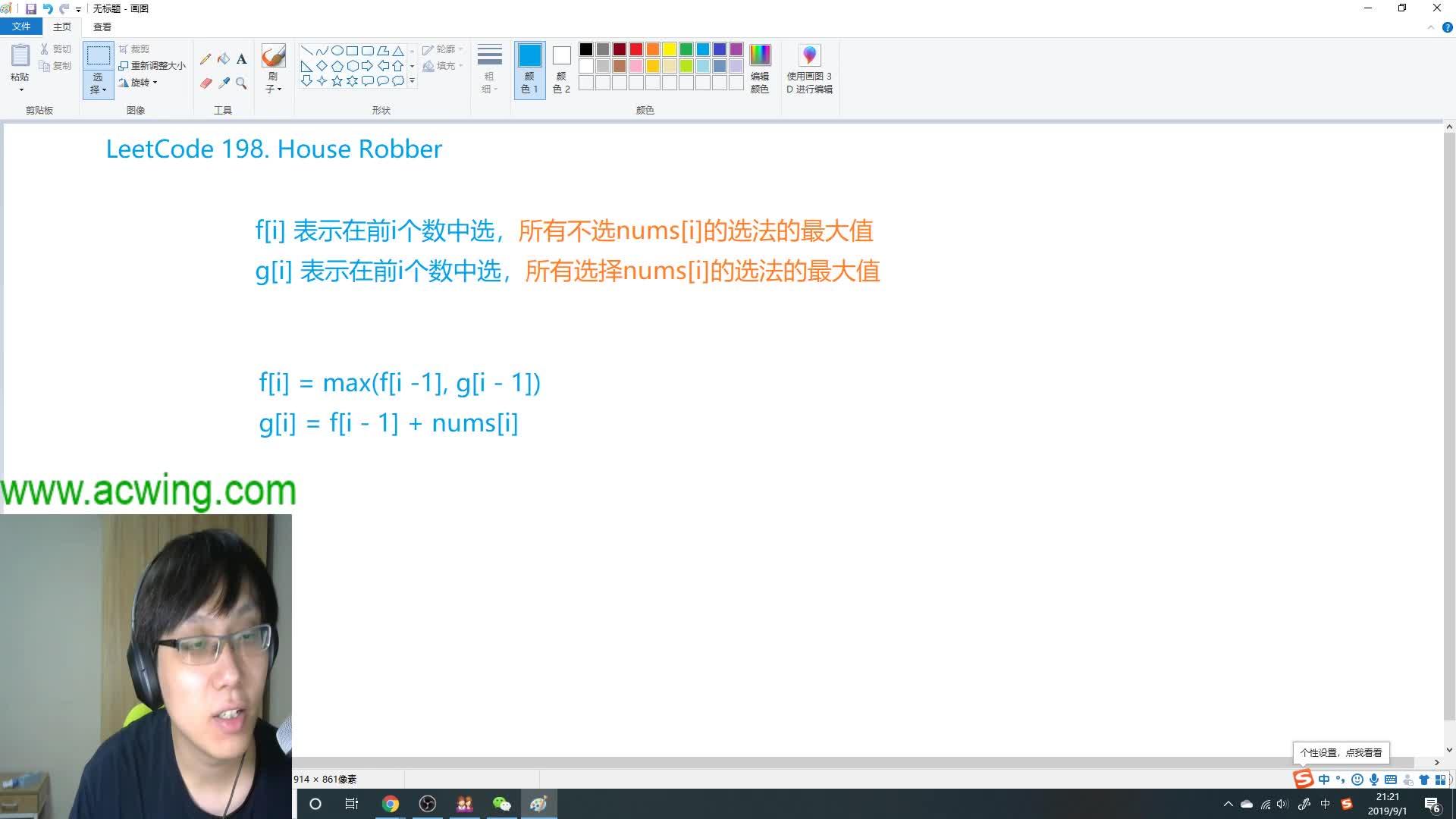The height and width of the screenshot is (819, 1456).
Task: Switch to the View (查看) tab
Action: pos(102,27)
